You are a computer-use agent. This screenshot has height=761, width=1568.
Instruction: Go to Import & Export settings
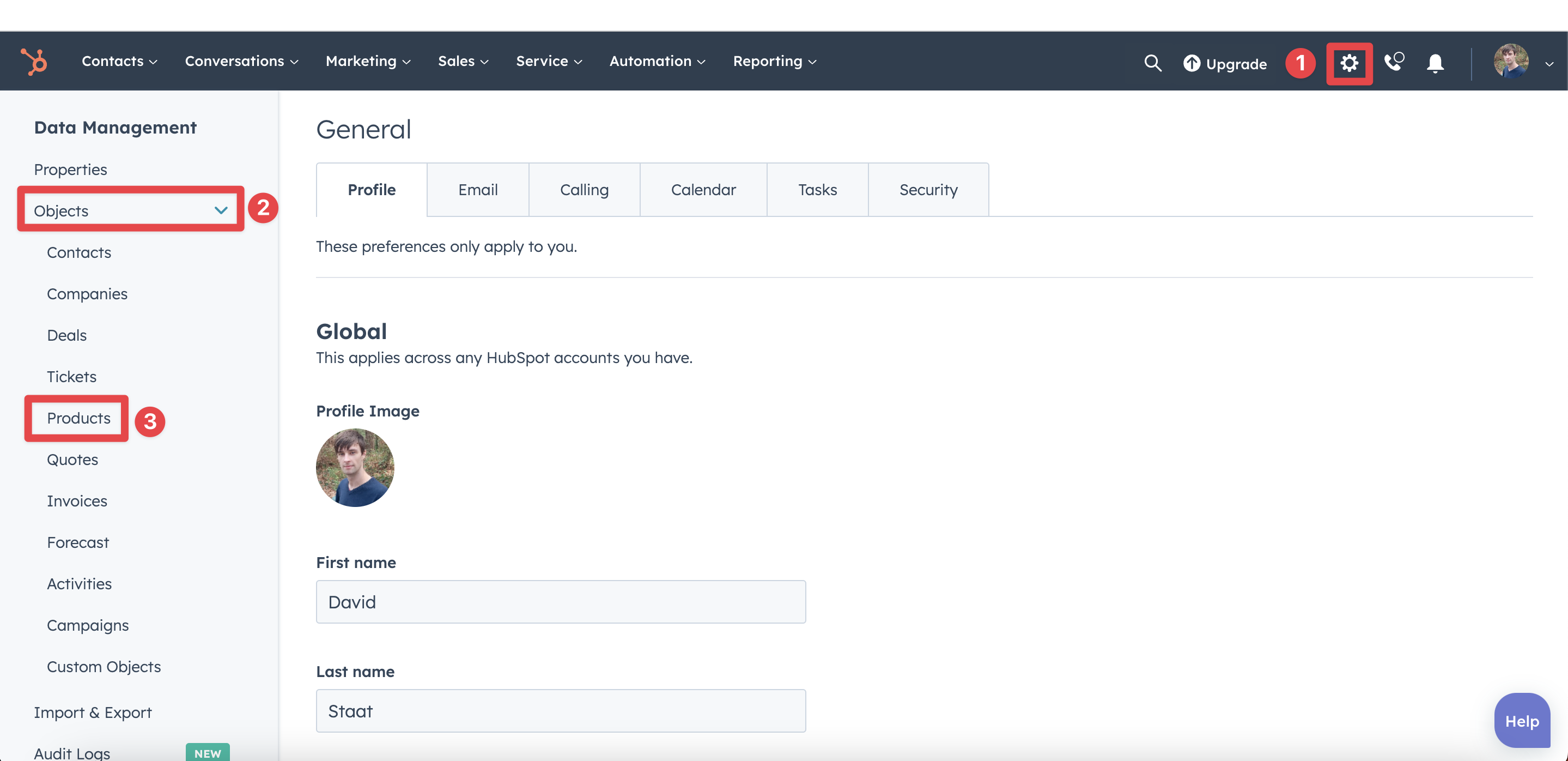click(x=93, y=712)
